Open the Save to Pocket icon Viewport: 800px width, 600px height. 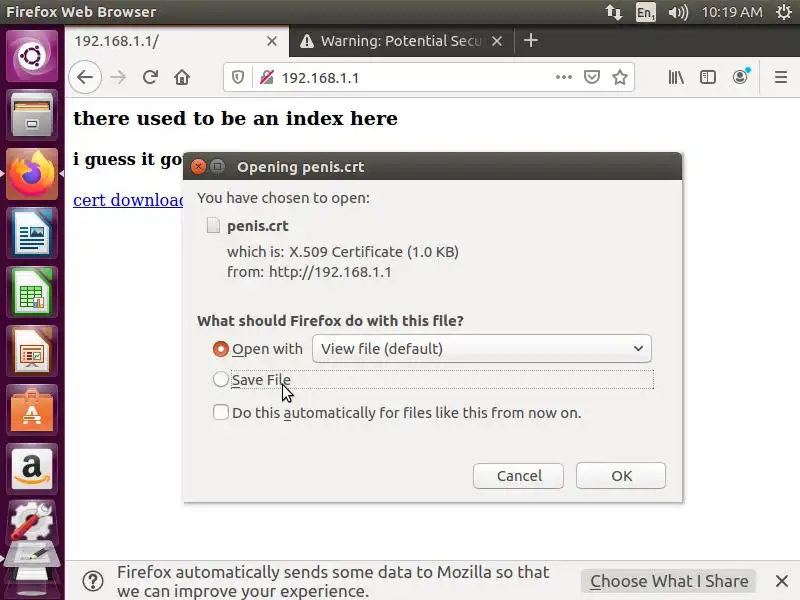click(x=592, y=77)
